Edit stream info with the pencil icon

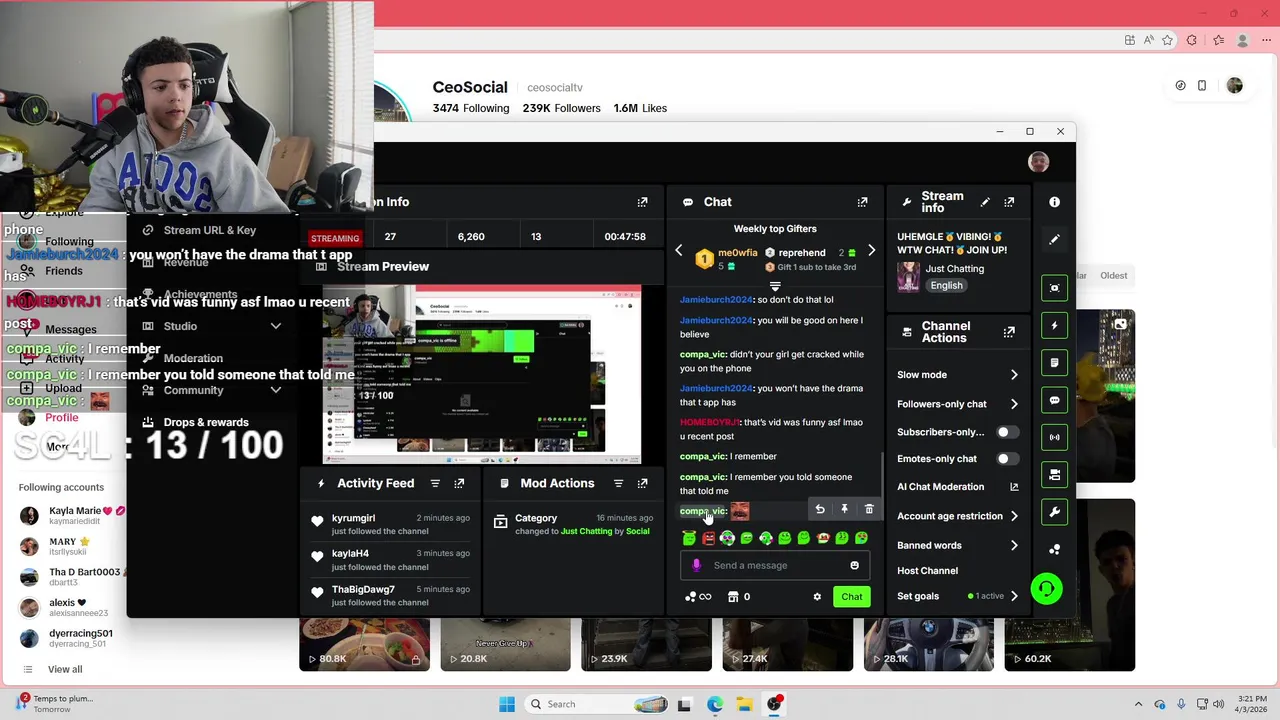pyautogui.click(x=985, y=202)
